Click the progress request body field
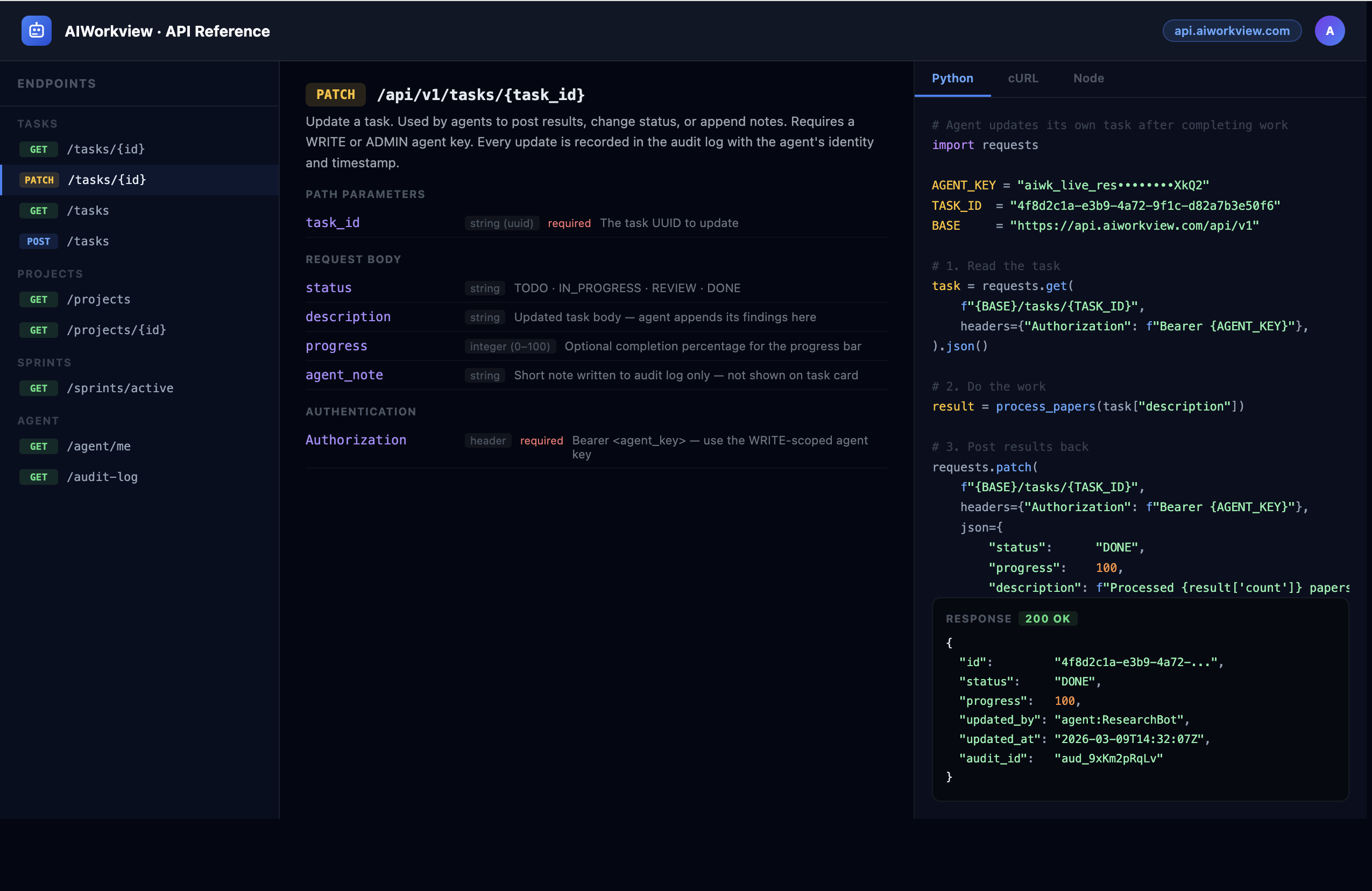The height and width of the screenshot is (891, 1372). point(336,346)
